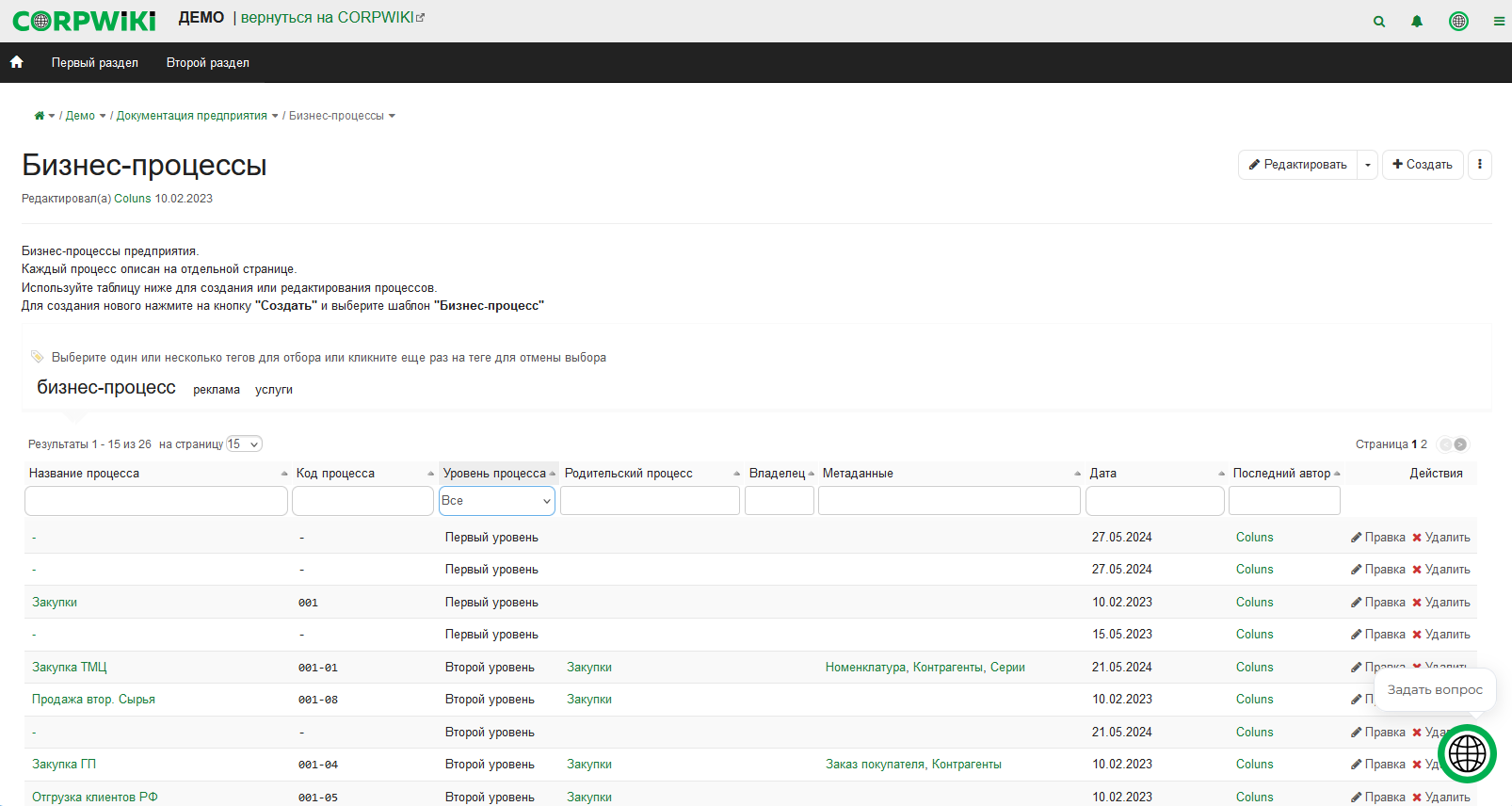Click the globe language icon in header
The width and height of the screenshot is (1512, 806).
pos(1458,21)
